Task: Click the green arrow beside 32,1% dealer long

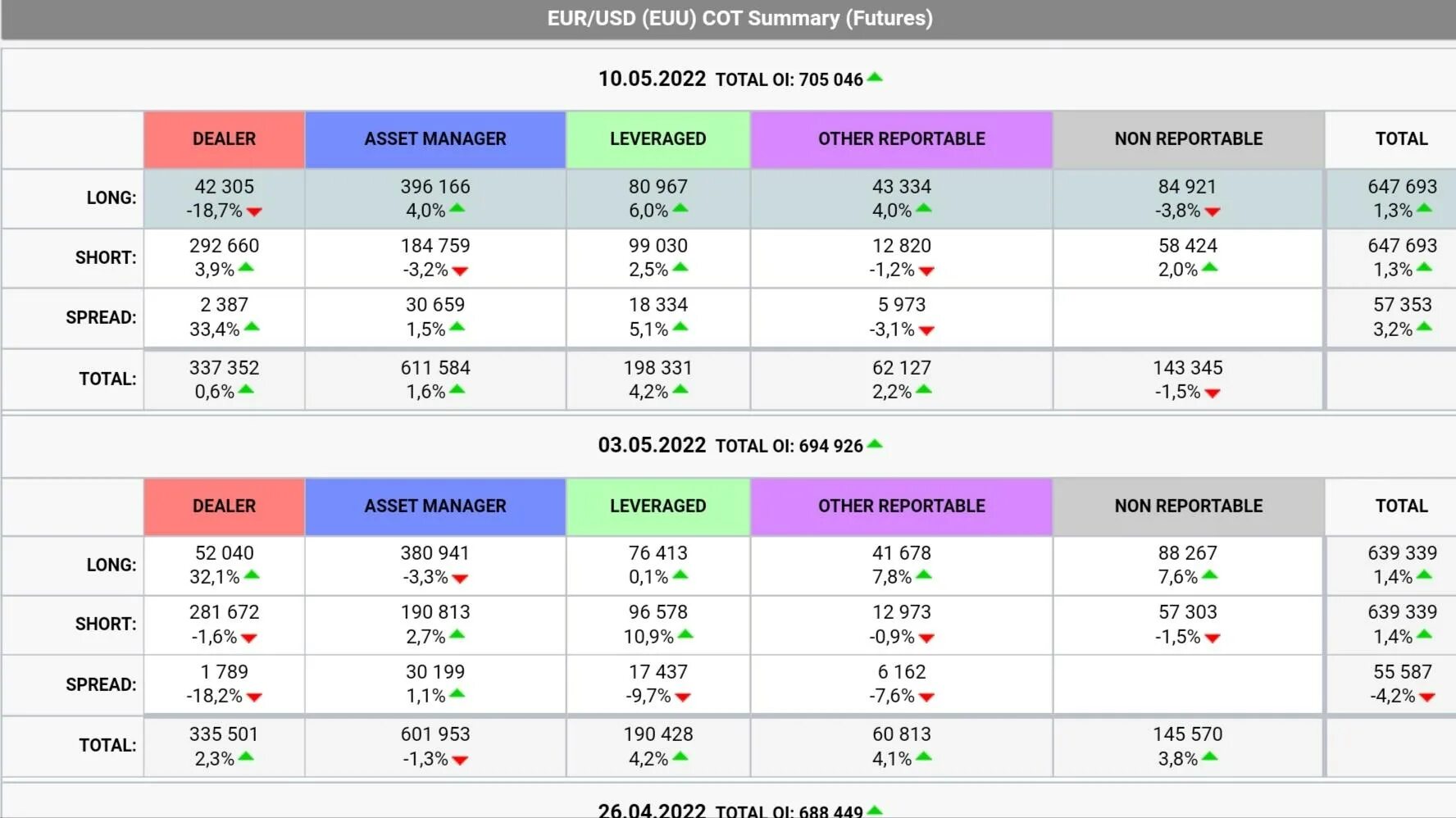Action: point(252,575)
